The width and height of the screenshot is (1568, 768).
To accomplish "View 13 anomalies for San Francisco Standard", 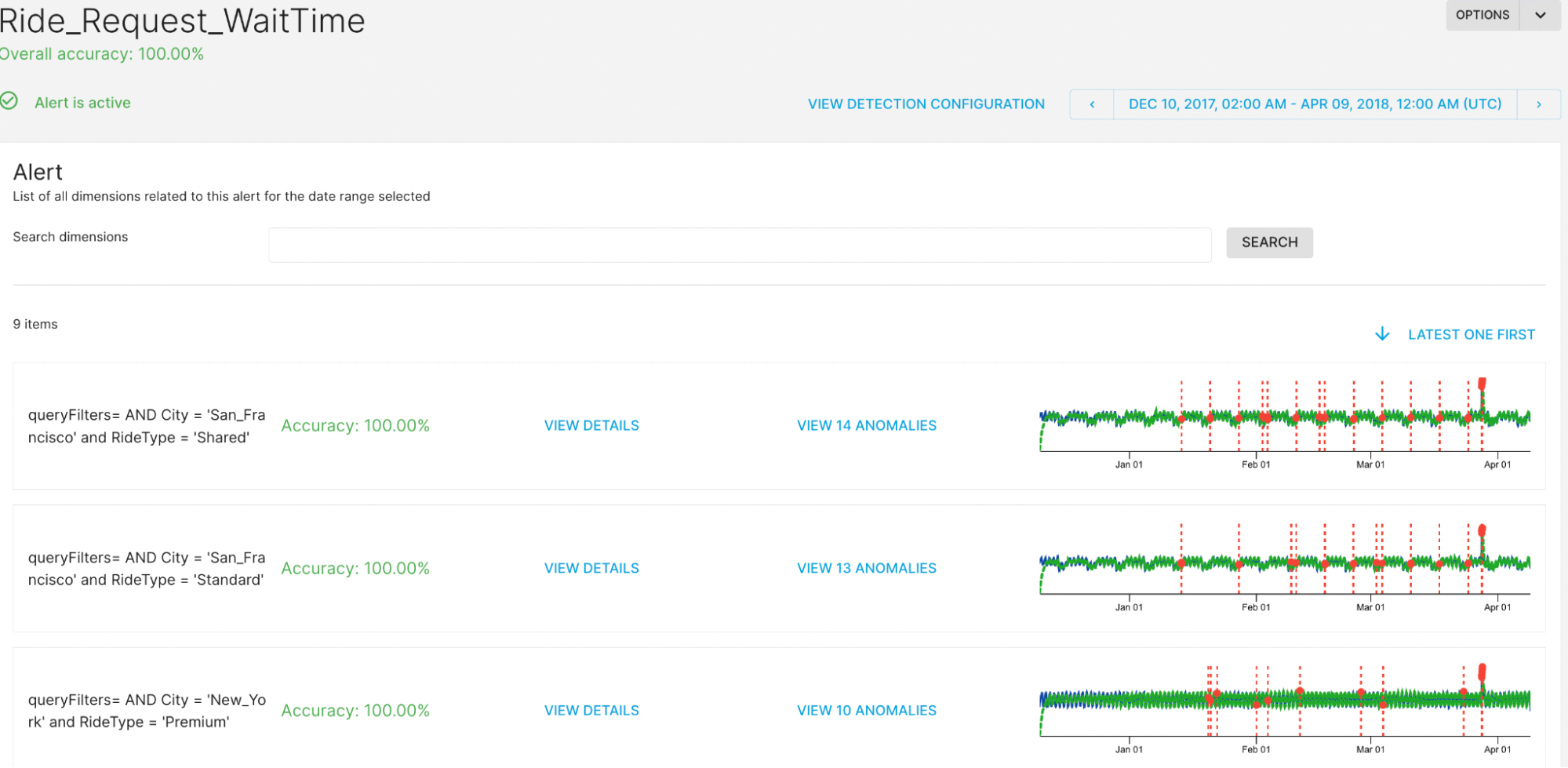I will pos(866,567).
